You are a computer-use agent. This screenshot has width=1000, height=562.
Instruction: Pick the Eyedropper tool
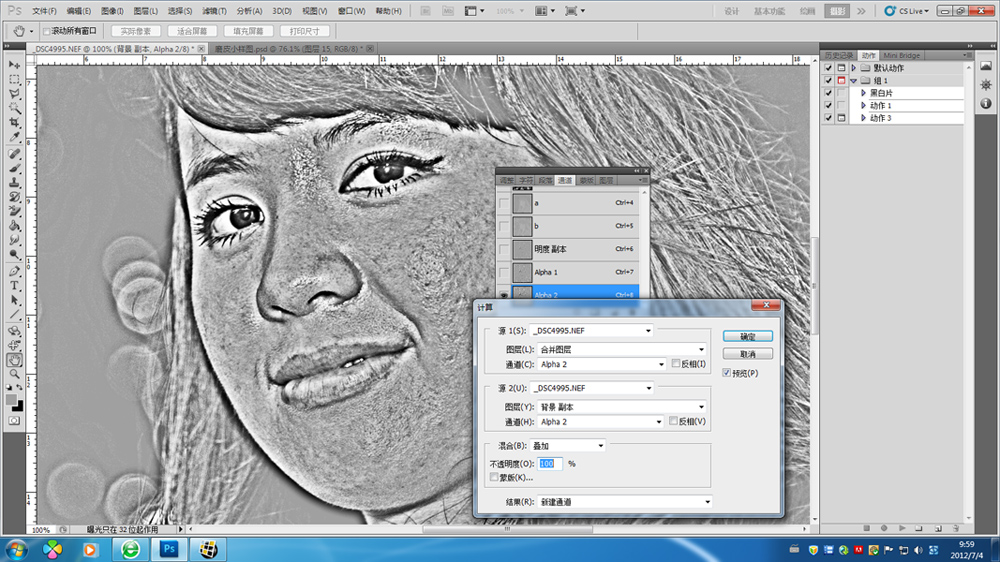click(x=14, y=138)
